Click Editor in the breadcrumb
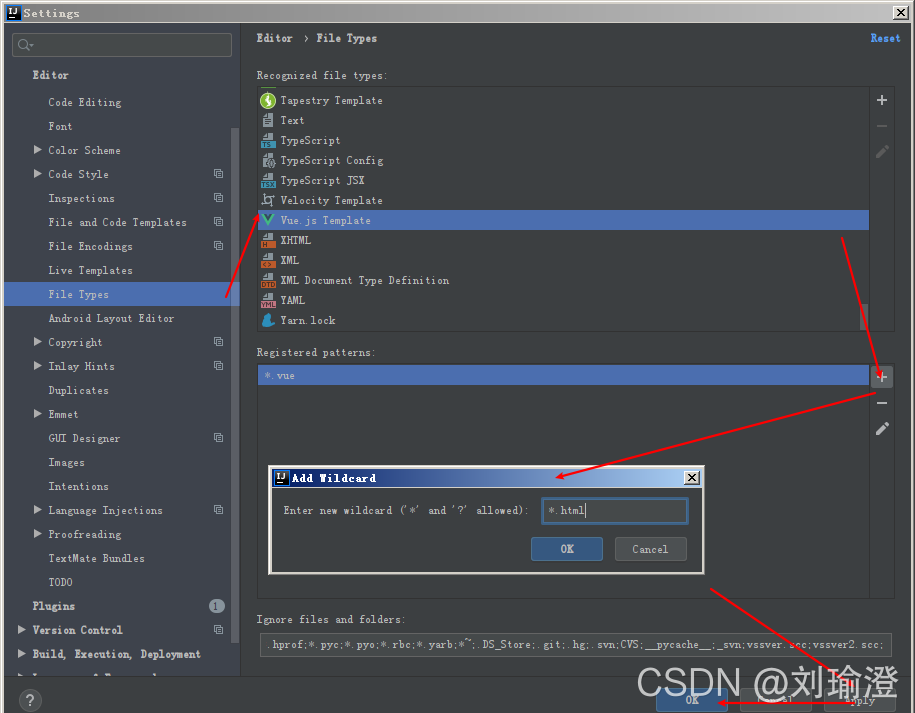Viewport: 915px width, 713px height. [274, 38]
